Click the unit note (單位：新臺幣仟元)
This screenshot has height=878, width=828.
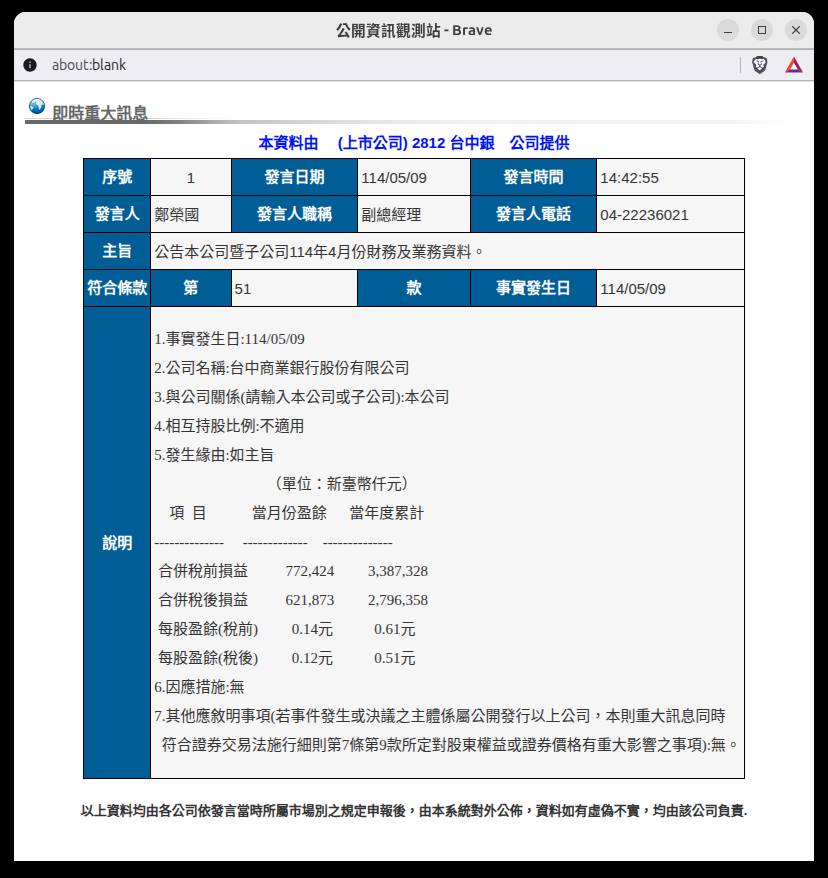click(342, 484)
